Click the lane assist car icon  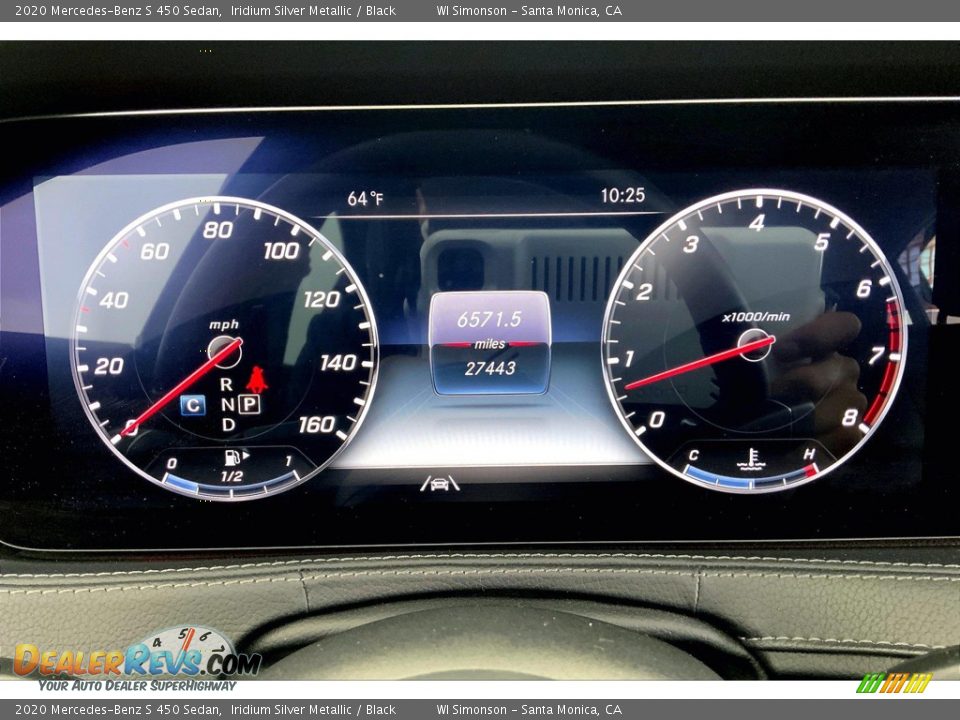[x=440, y=484]
